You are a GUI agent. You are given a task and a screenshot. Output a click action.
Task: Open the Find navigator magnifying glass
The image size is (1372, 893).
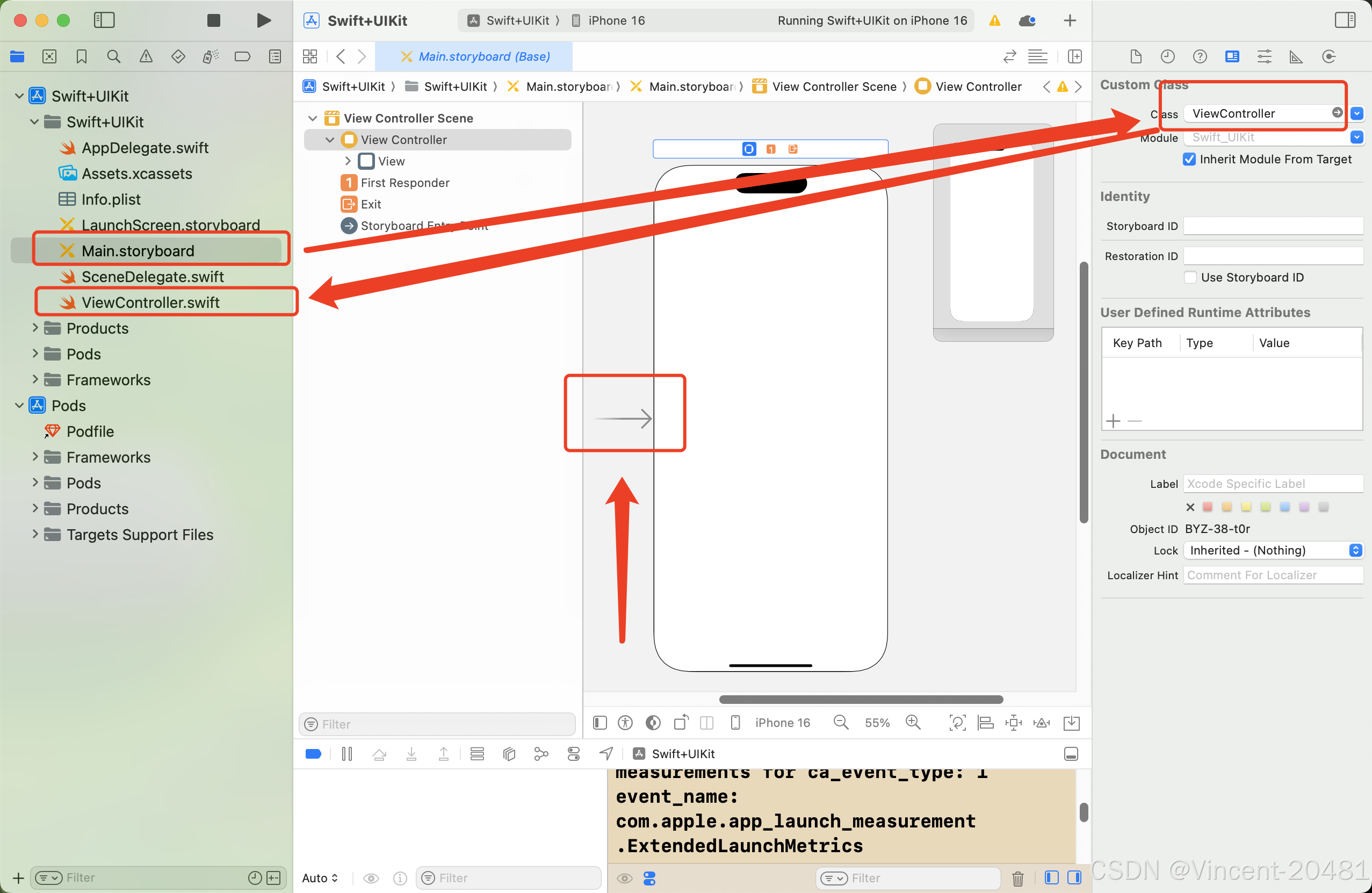pos(113,56)
